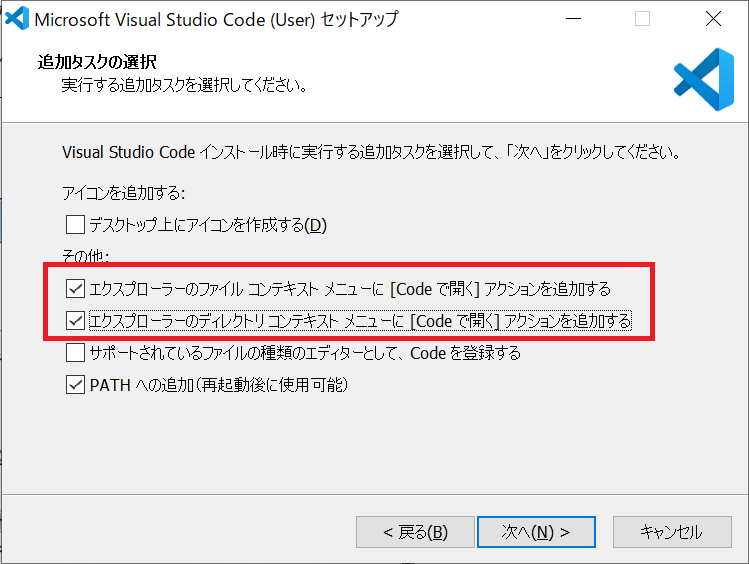The width and height of the screenshot is (749, 564).
Task: Click the VS Code icon in title bar
Action: coord(17,19)
